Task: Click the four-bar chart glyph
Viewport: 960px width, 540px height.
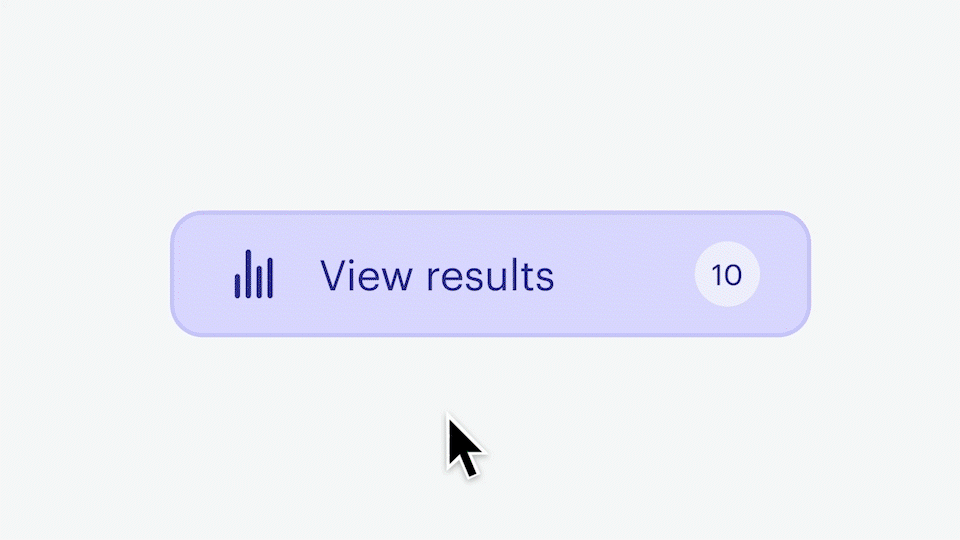Action: click(x=254, y=274)
